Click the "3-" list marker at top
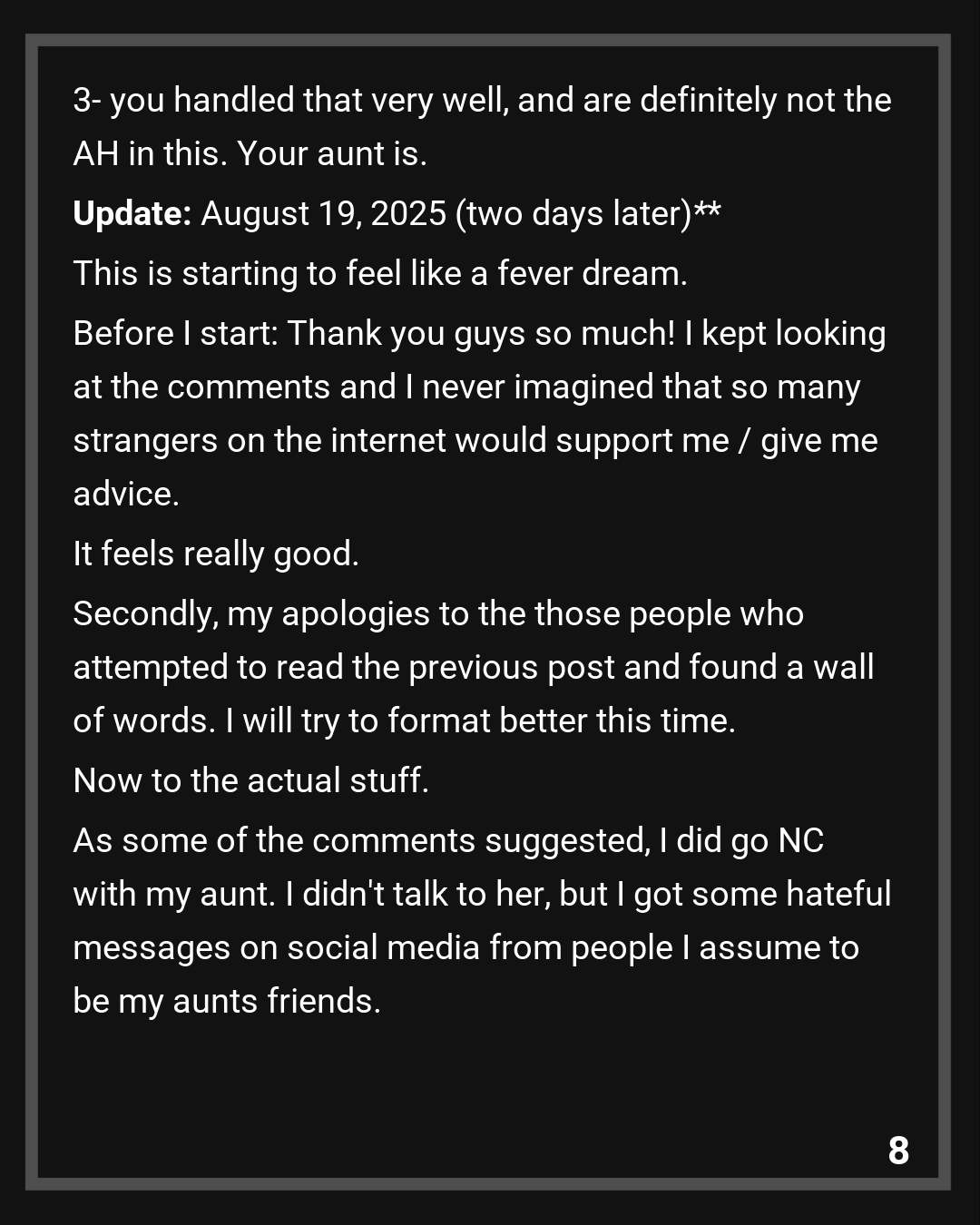980x1225 pixels. click(x=86, y=101)
